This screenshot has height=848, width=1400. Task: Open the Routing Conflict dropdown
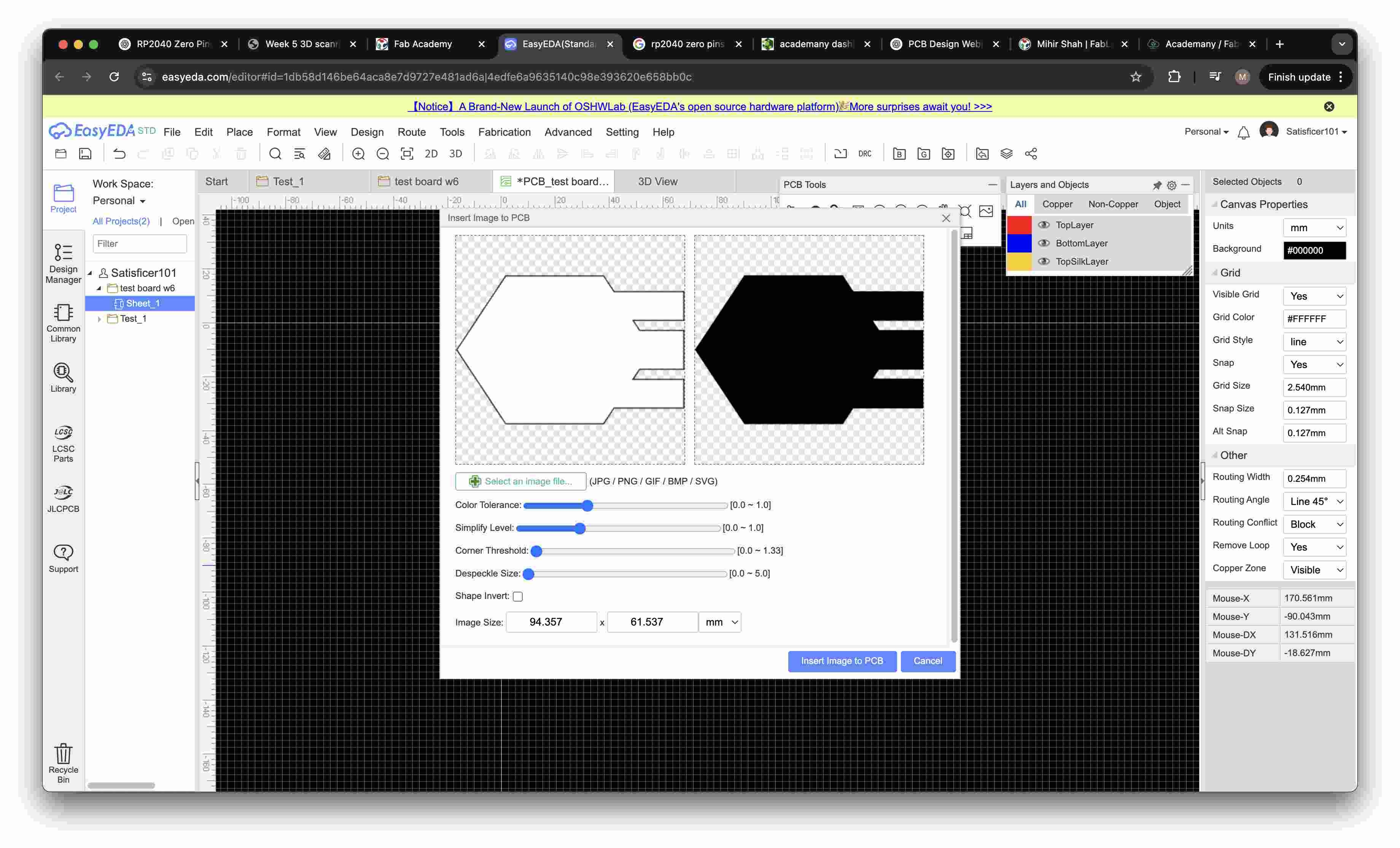(x=1314, y=524)
